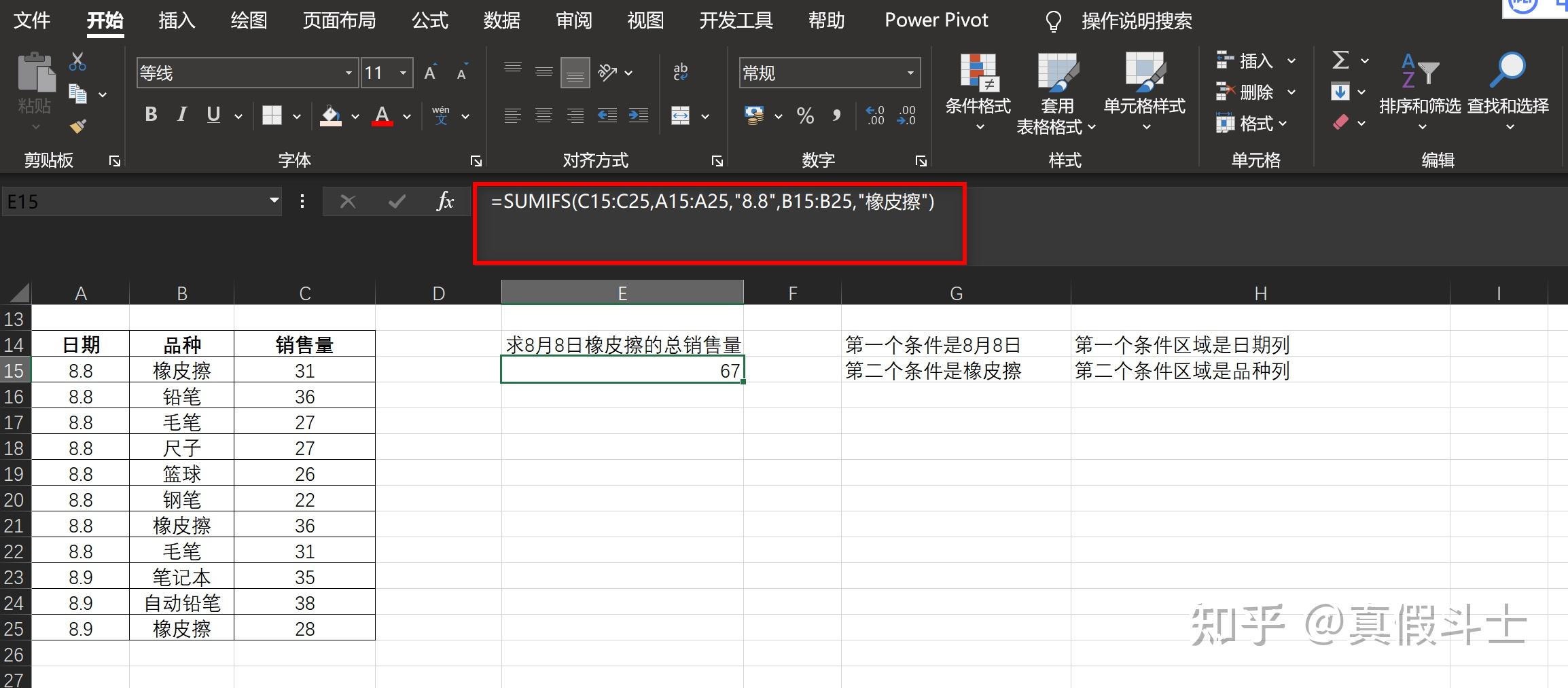Open 排序和筛选 sort and filter

point(1421,92)
